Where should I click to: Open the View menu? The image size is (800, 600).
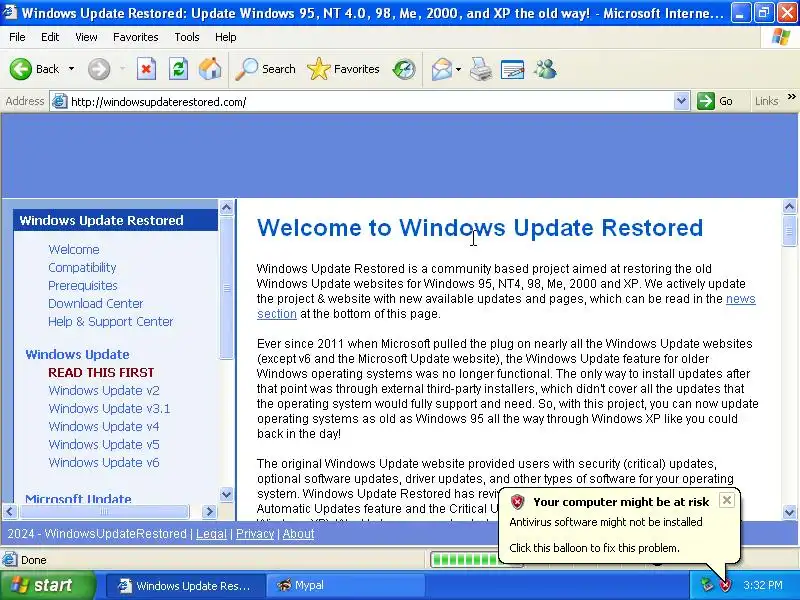pos(86,37)
